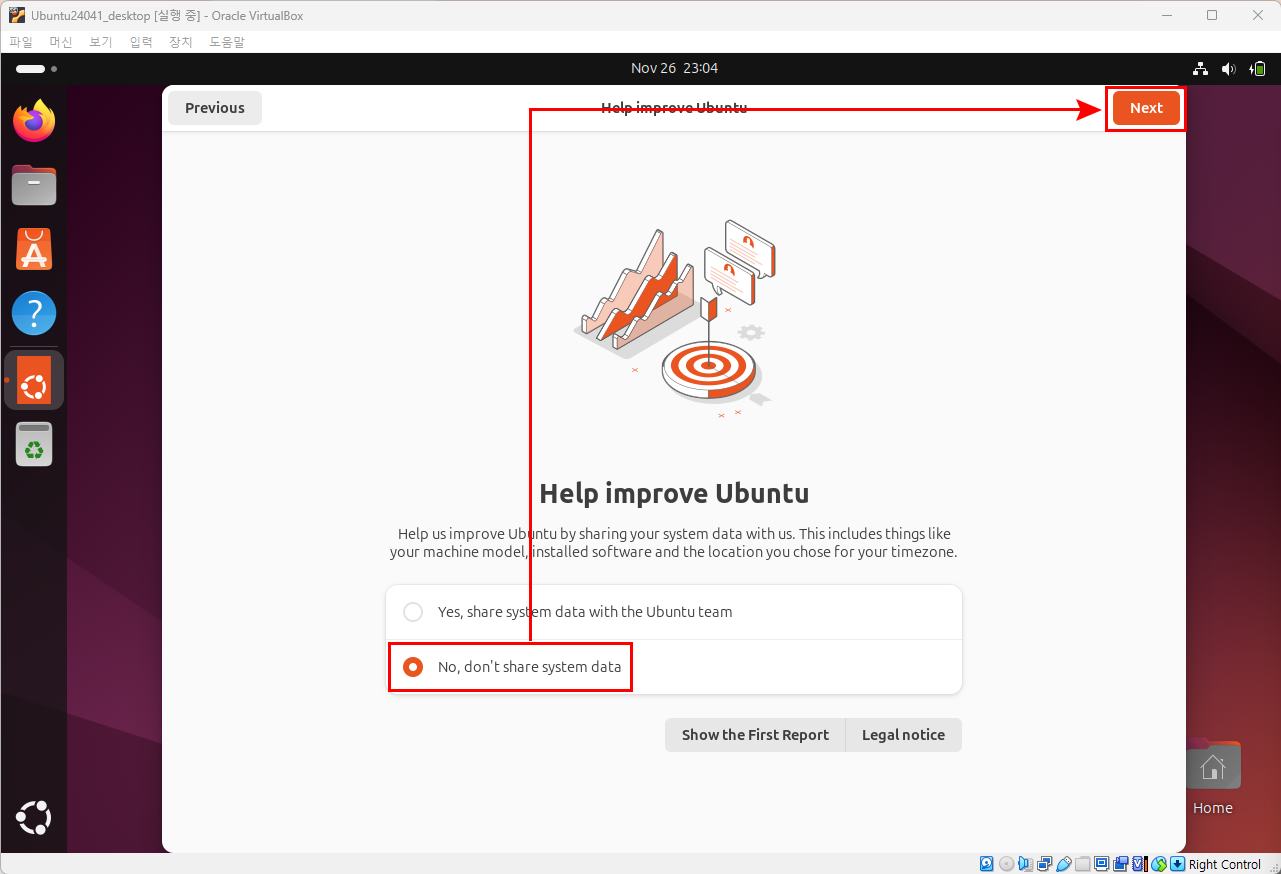Click the VirtualBox display status icon
This screenshot has height=874, width=1281.
(x=1101, y=864)
